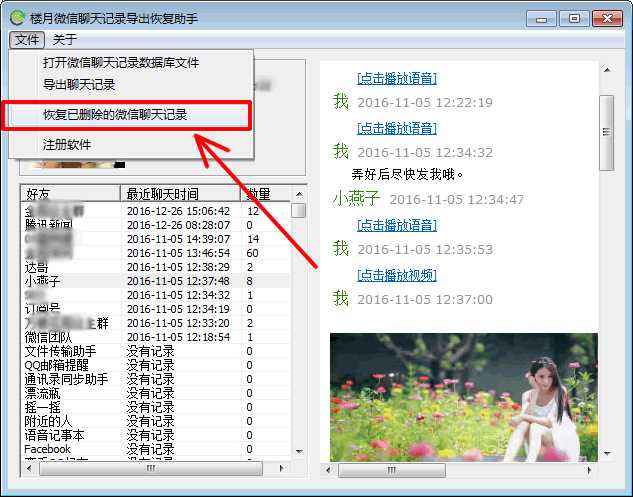633x497 pixels.
Task: Open the 关于 menu
Action: click(65, 40)
